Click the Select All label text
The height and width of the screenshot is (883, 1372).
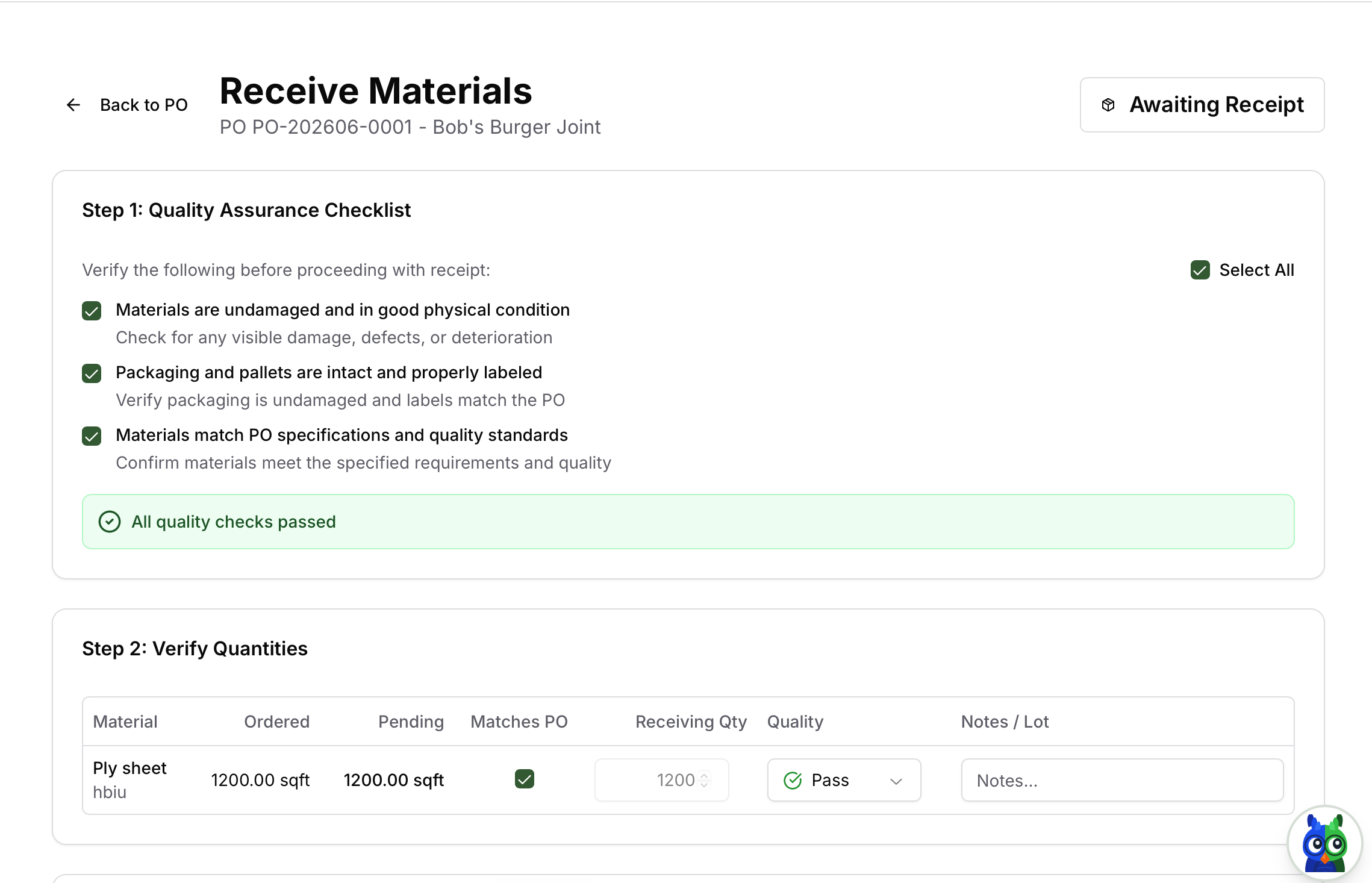pos(1256,270)
